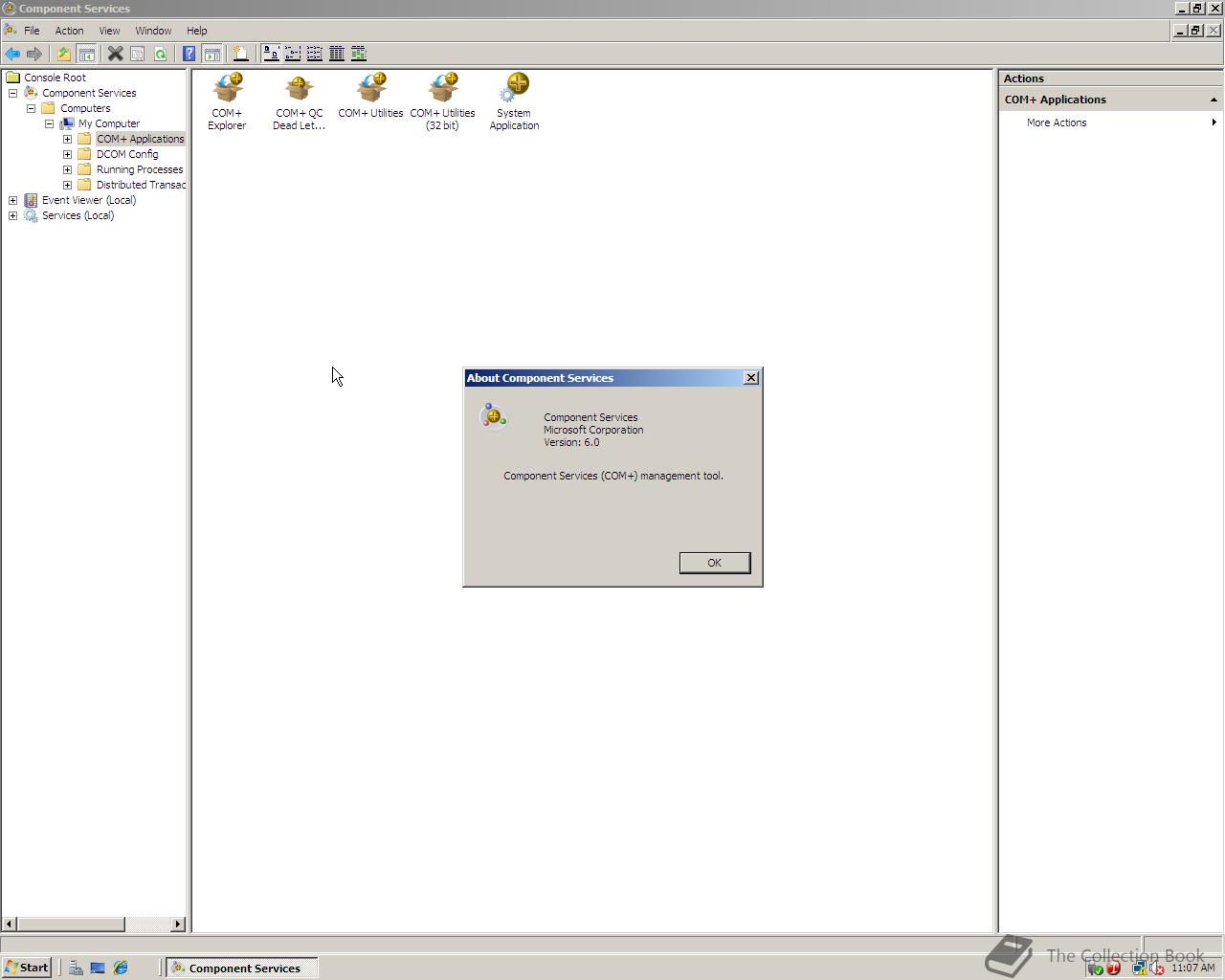
Task: Switch to Status view
Action: tap(359, 54)
